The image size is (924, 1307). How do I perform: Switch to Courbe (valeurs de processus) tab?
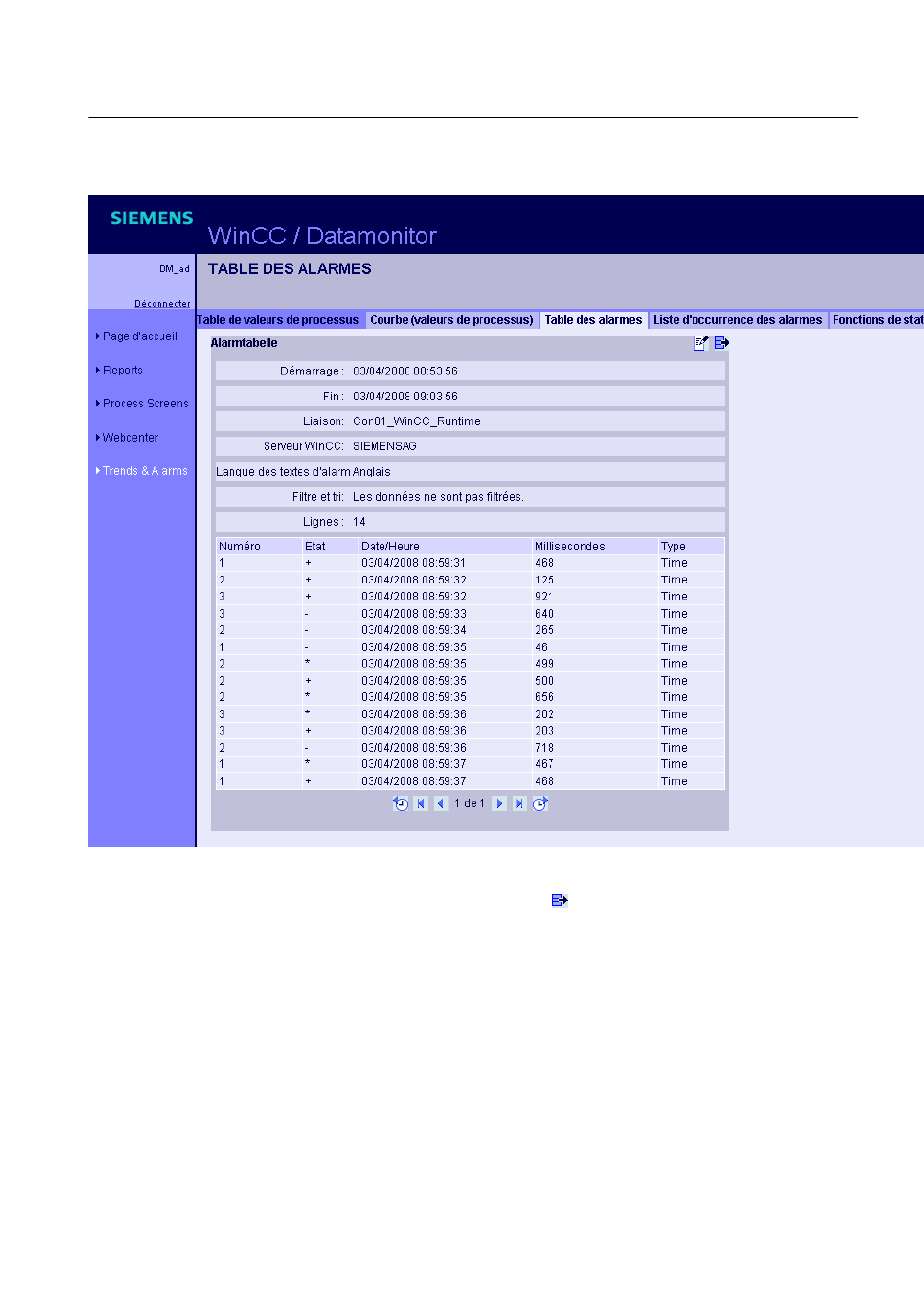tap(452, 320)
